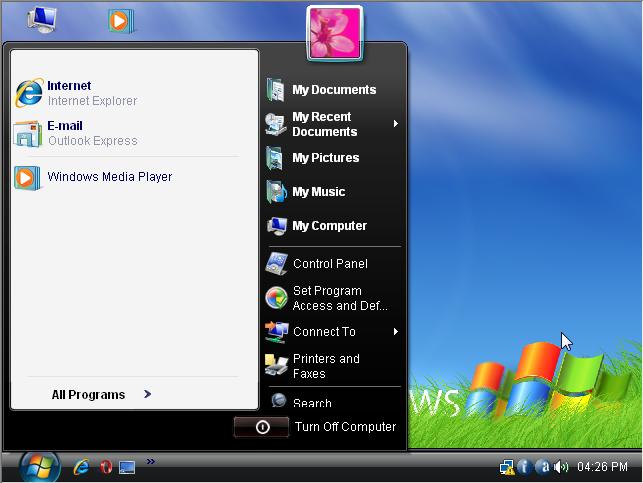The width and height of the screenshot is (643, 483).
Task: Click the Media Player desktop shortcut icon
Action: coord(121,19)
